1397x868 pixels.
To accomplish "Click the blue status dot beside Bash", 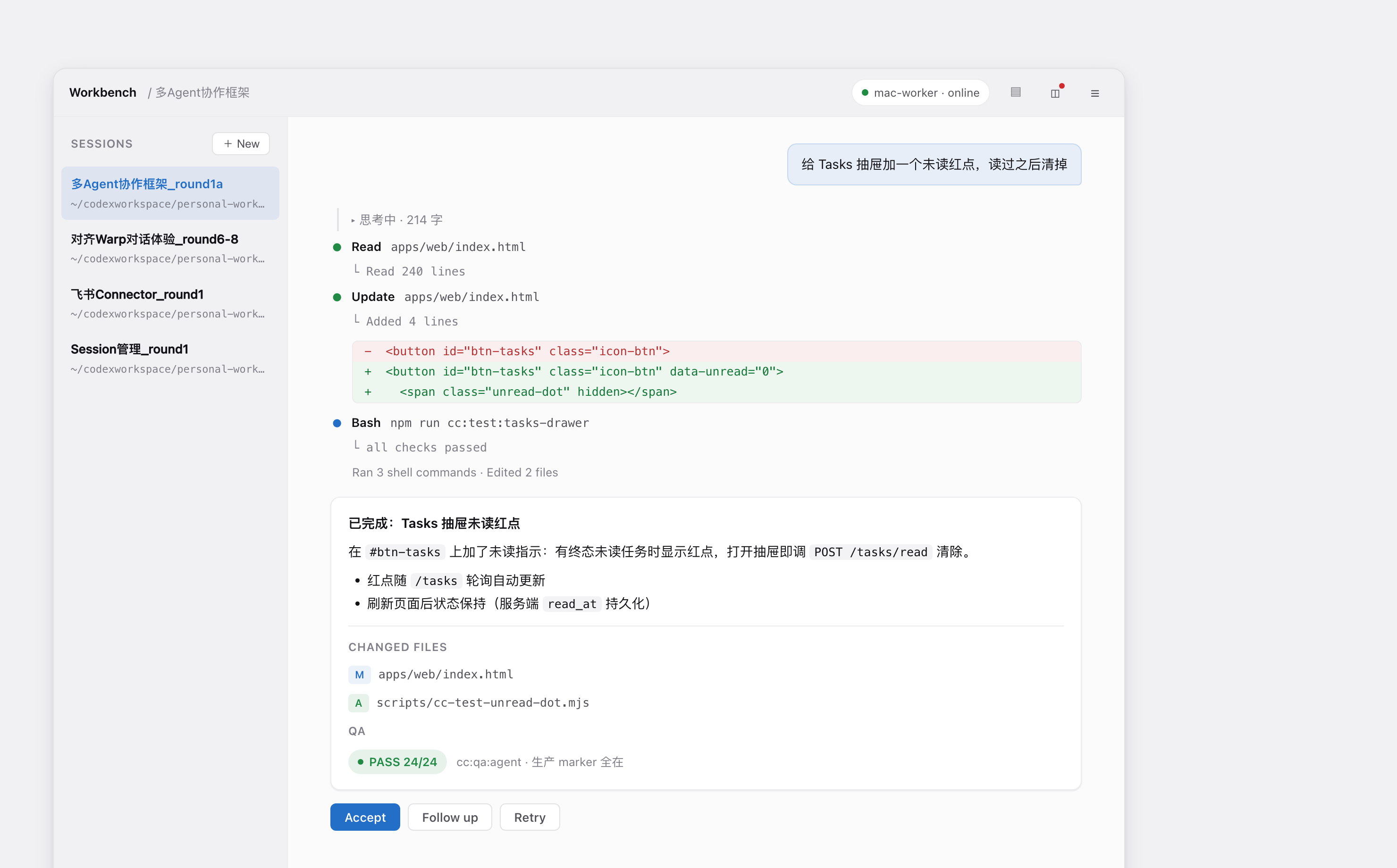I will pyautogui.click(x=337, y=424).
